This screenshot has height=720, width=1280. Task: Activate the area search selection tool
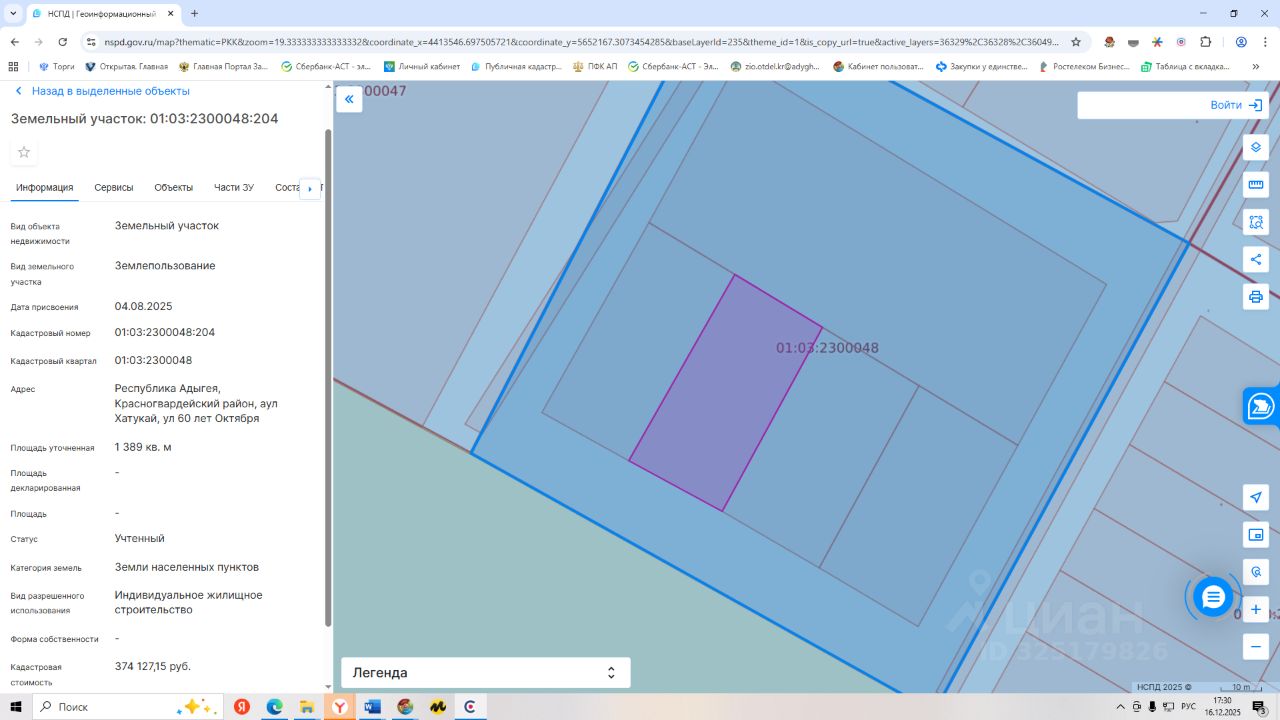coord(1256,221)
